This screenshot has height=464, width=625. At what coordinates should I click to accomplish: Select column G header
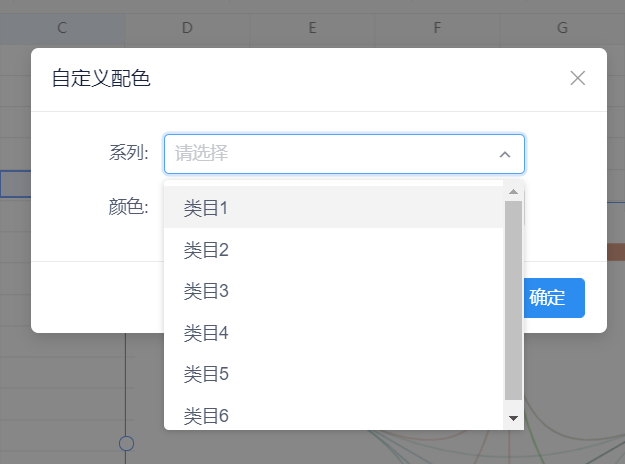(x=562, y=28)
